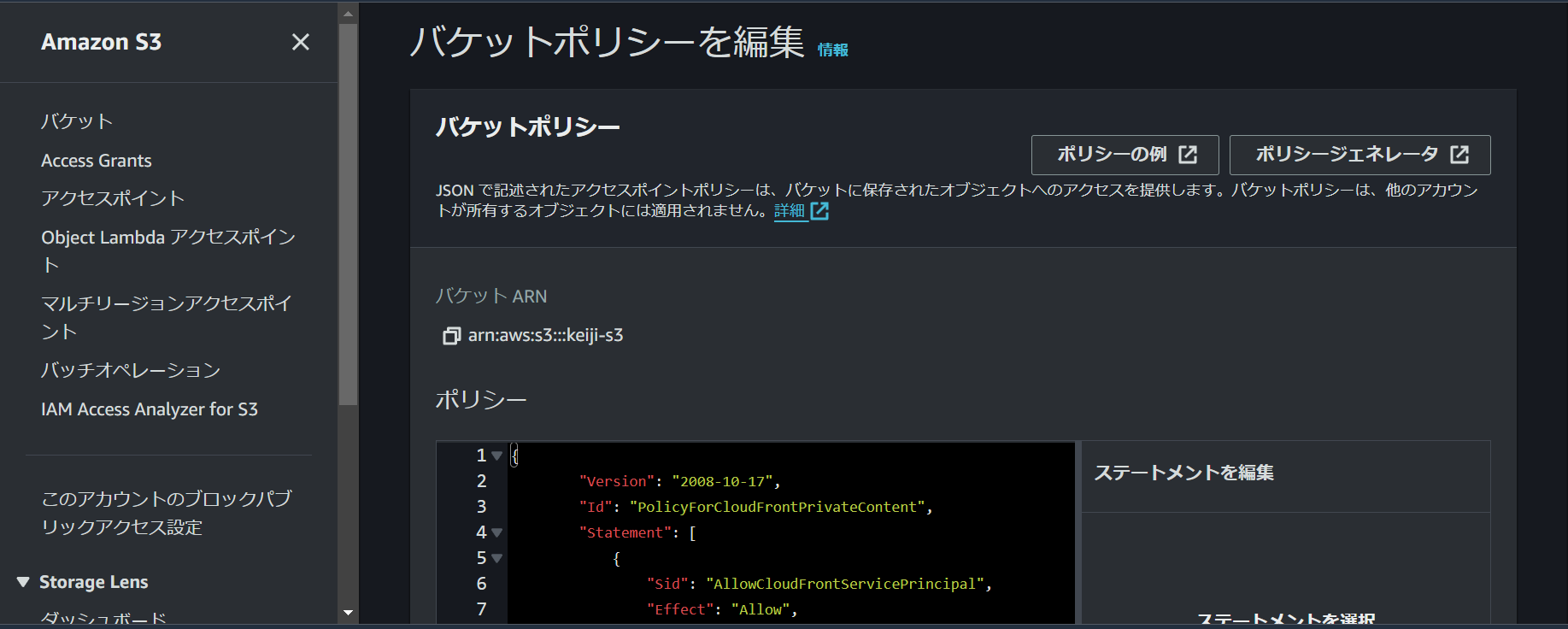Viewport: 1568px width, 629px height.
Task: Open the 情報 info link beside the title
Action: coord(832,50)
